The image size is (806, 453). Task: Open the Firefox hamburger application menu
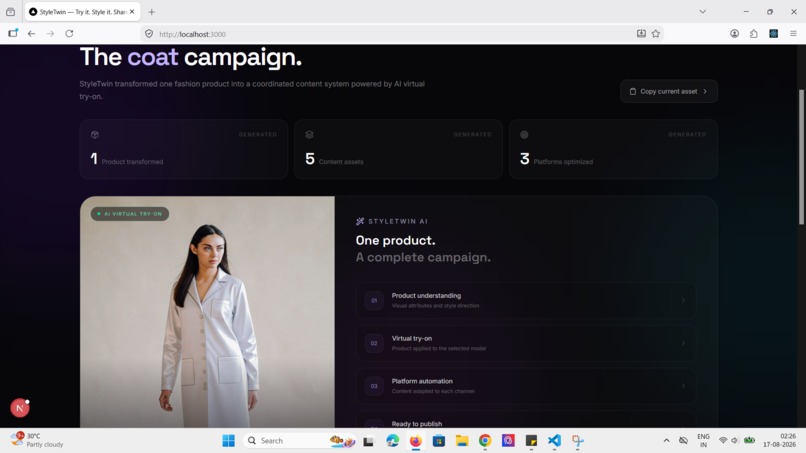click(793, 34)
